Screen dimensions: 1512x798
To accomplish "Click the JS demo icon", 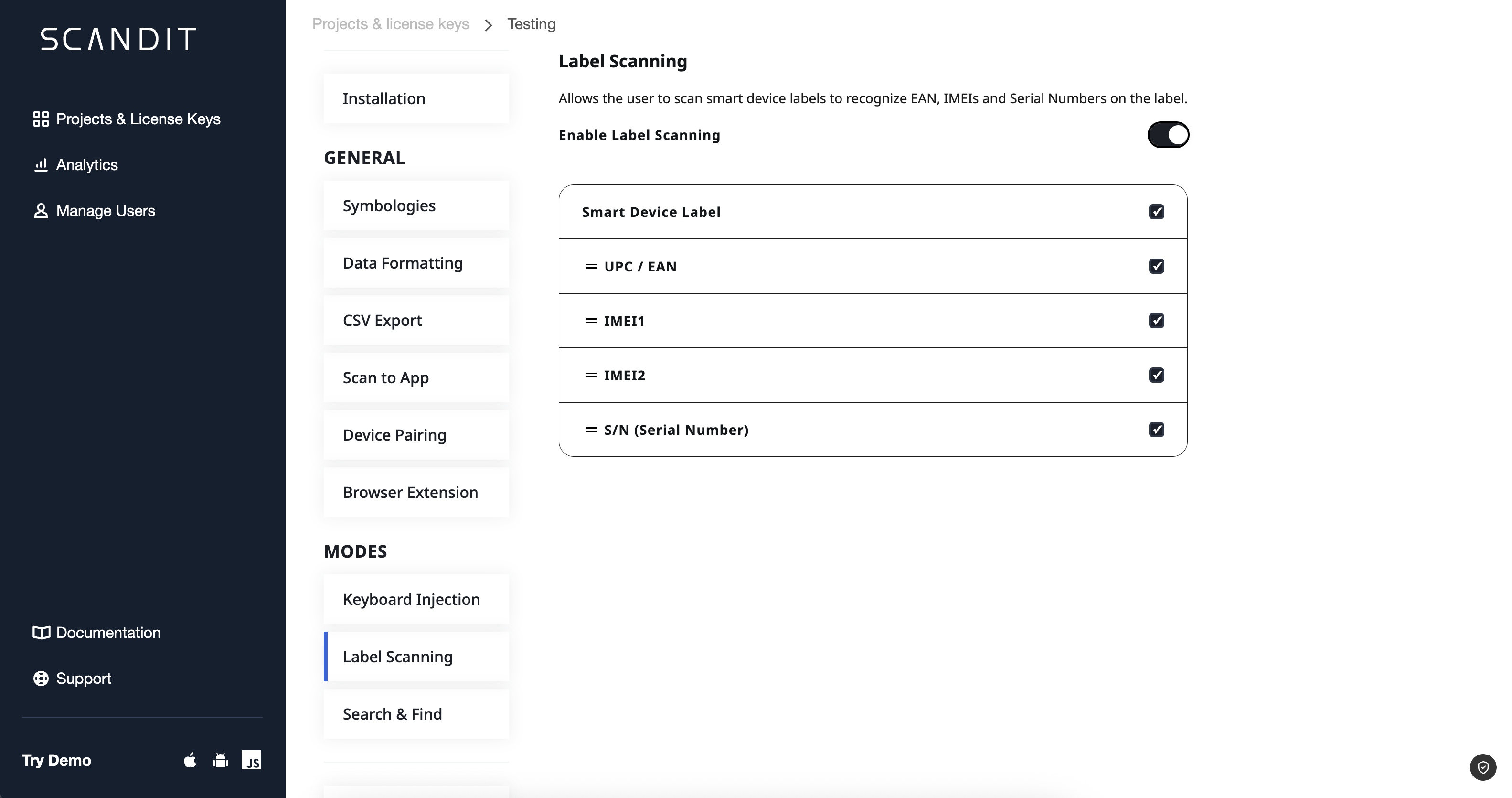I will point(251,760).
